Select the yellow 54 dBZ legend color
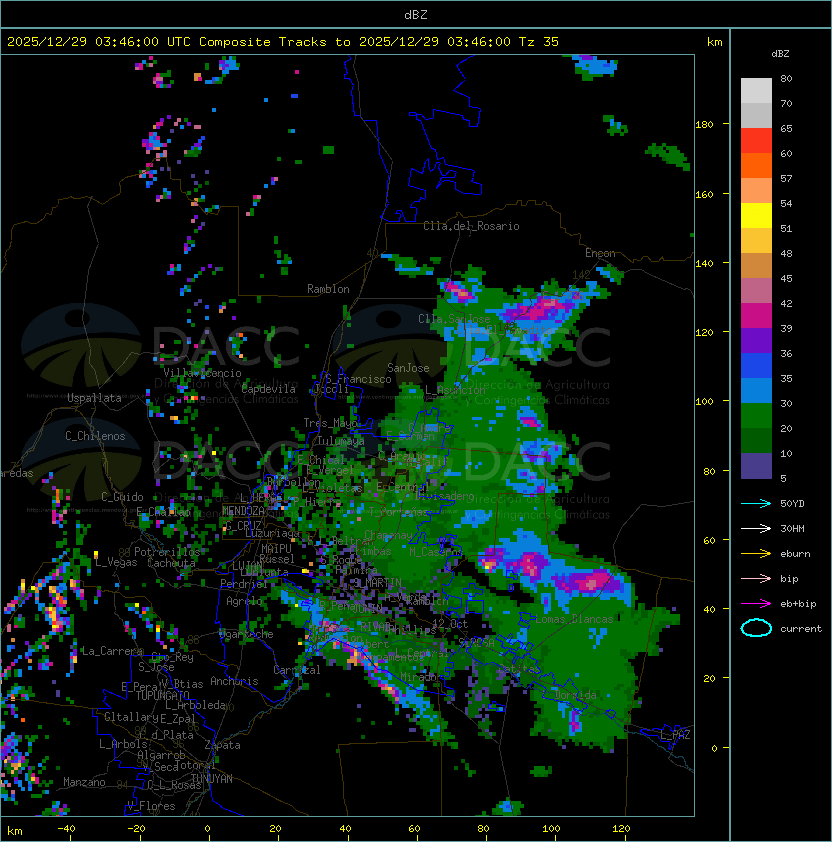Screen dimensions: 832x842 click(756, 216)
